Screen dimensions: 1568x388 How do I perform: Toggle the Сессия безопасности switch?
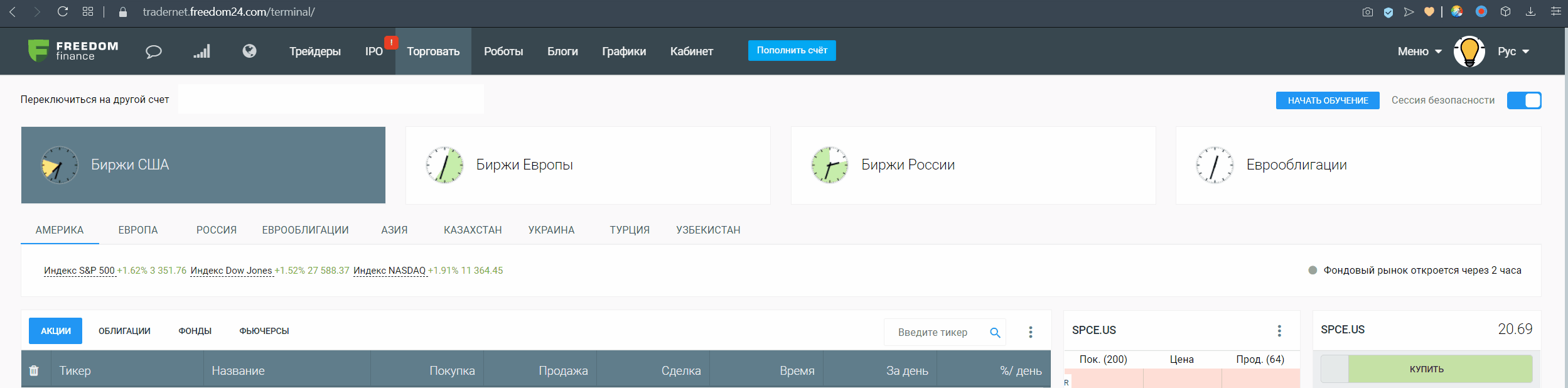(1524, 100)
